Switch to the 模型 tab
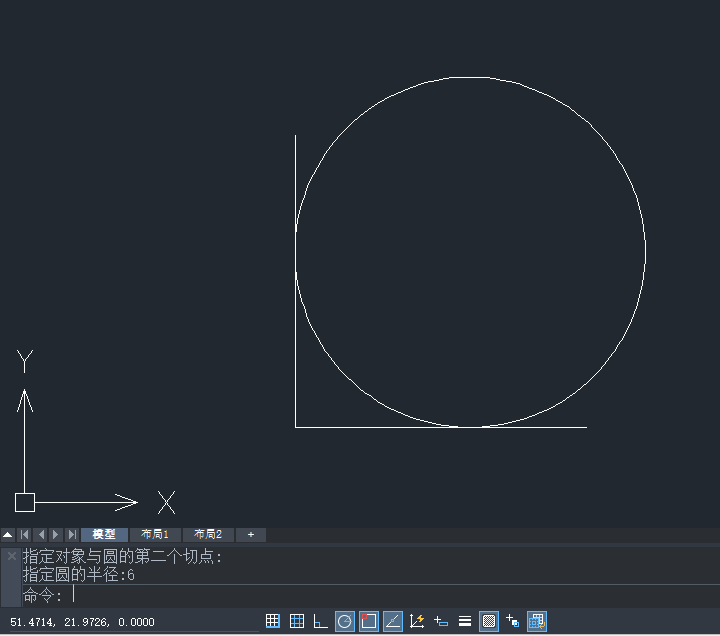720x636 pixels. [104, 535]
